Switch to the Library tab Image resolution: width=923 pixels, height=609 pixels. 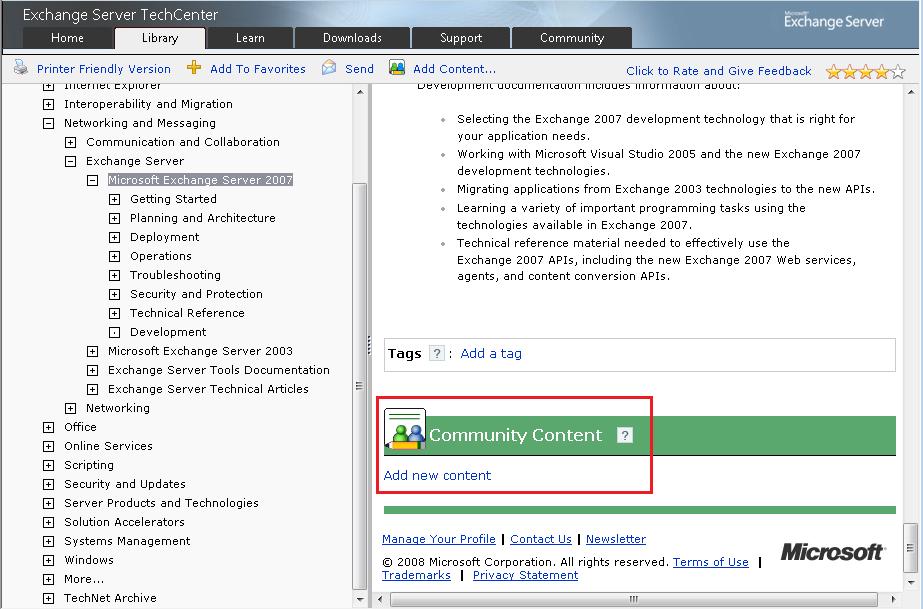(160, 38)
